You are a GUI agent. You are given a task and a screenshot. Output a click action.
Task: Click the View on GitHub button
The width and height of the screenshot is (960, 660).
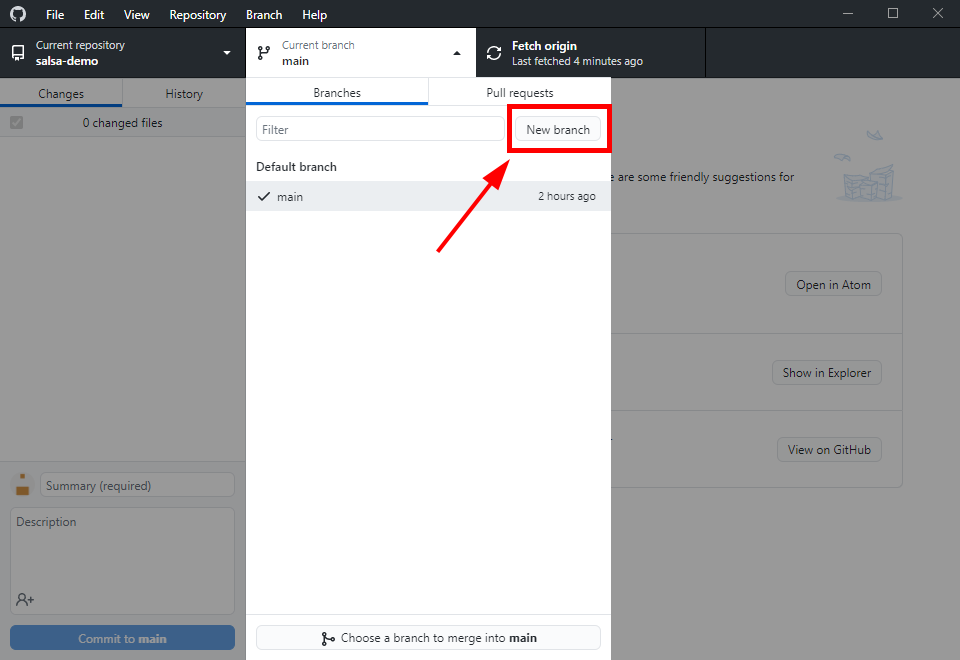coord(829,449)
